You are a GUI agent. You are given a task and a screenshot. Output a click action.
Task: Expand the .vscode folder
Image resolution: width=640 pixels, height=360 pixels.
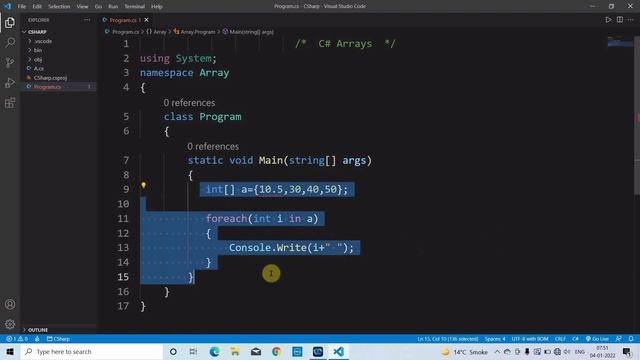(x=58, y=41)
